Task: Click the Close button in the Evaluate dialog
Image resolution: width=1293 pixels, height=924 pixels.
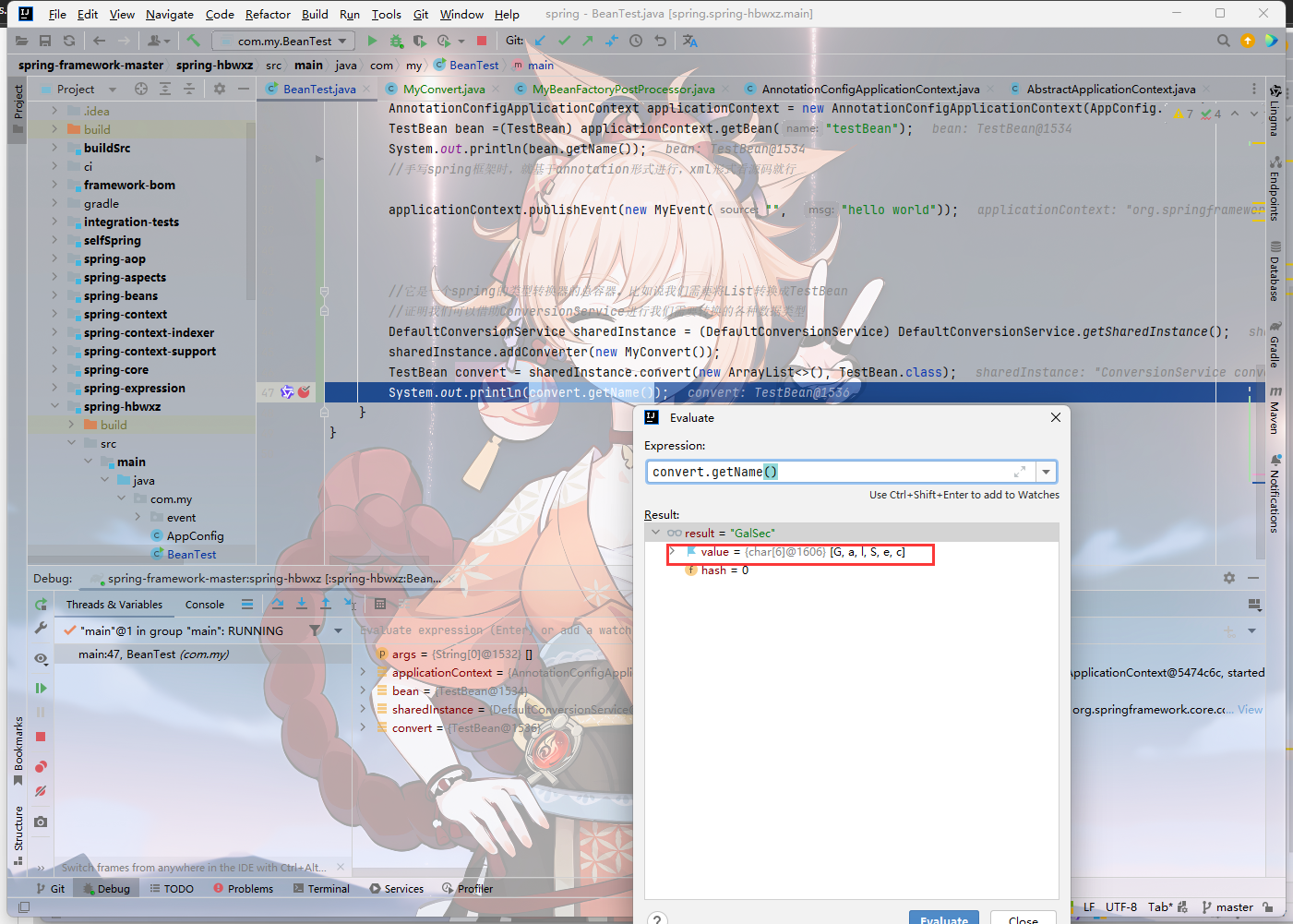Action: pyautogui.click(x=1023, y=918)
